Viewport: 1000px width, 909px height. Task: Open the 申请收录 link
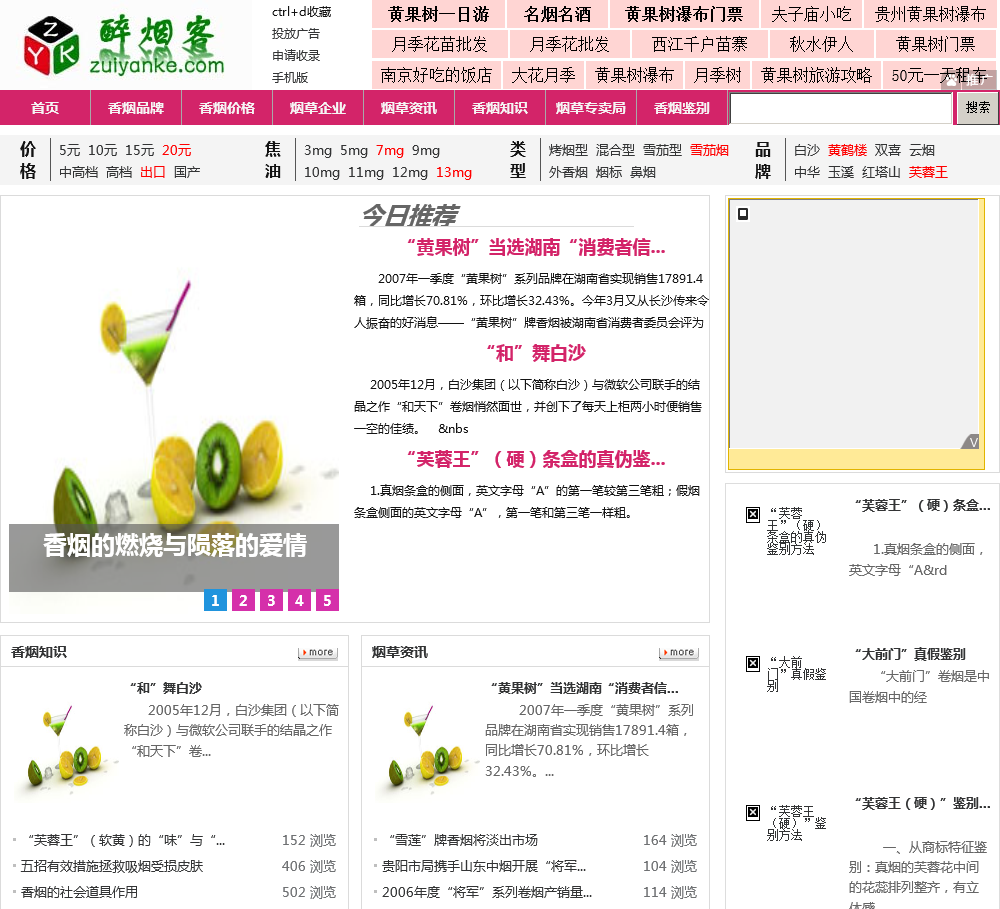296,55
